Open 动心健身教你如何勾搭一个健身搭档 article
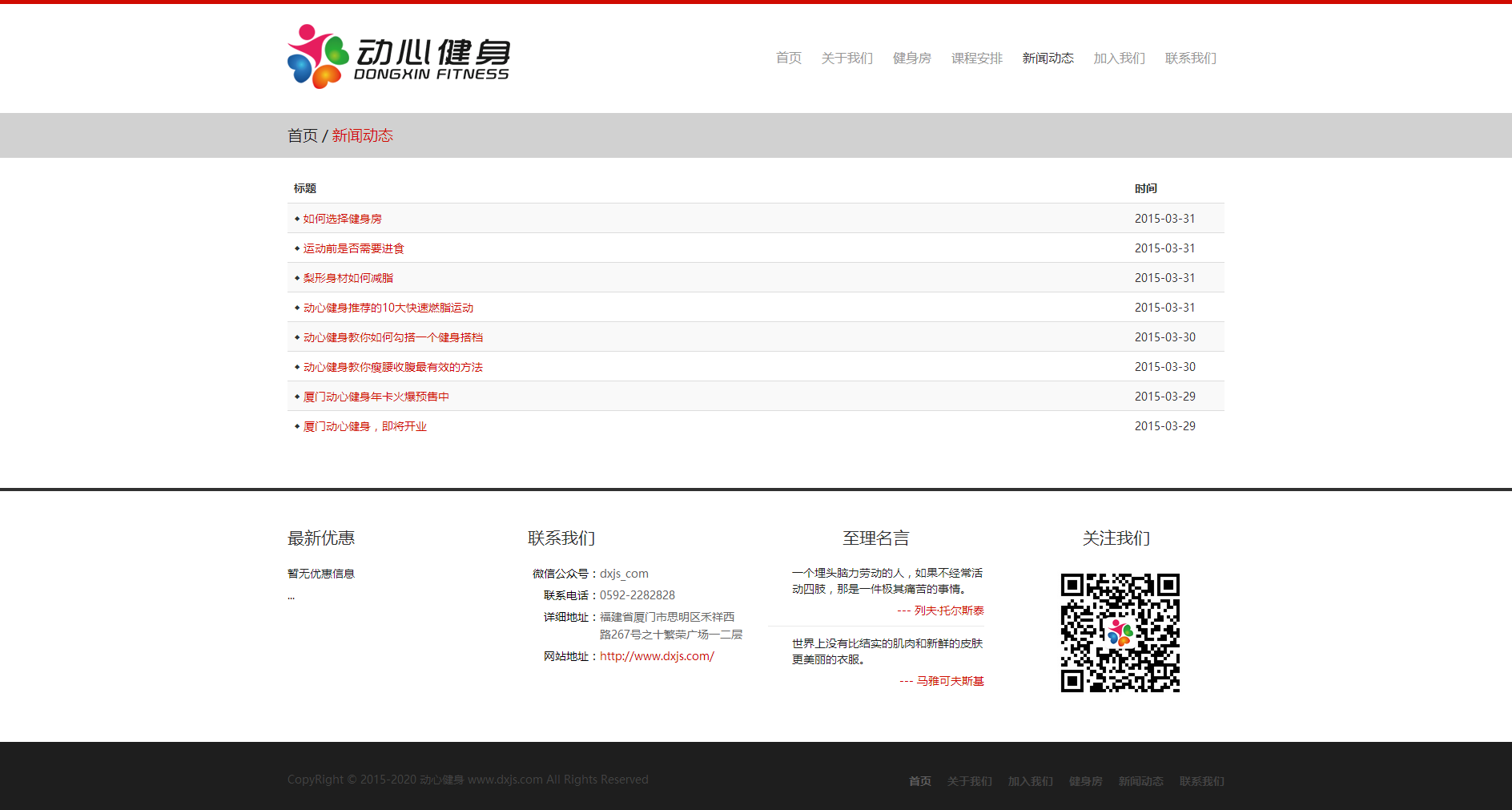1512x810 pixels. [393, 336]
